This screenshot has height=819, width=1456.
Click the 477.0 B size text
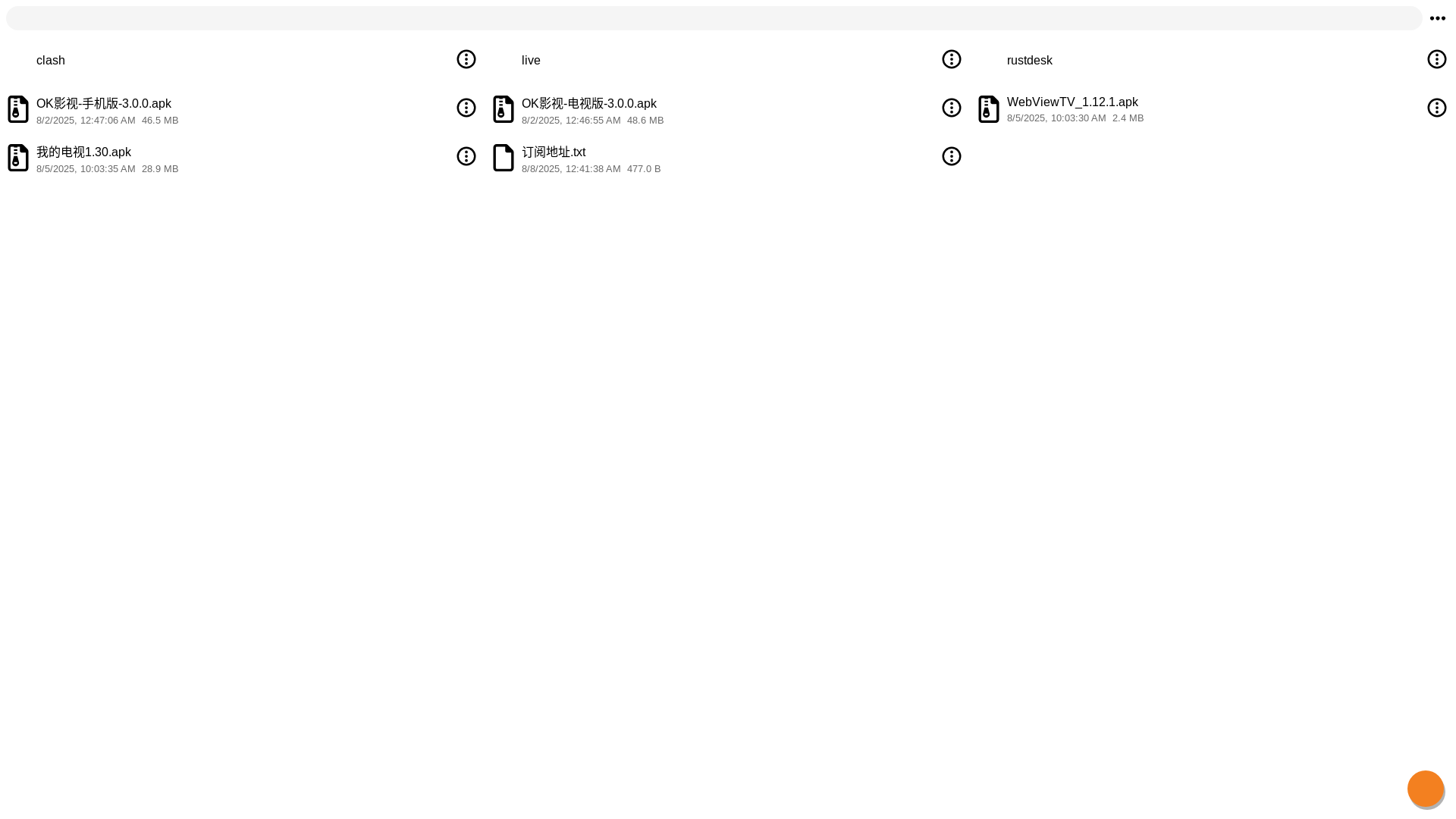pos(644,169)
